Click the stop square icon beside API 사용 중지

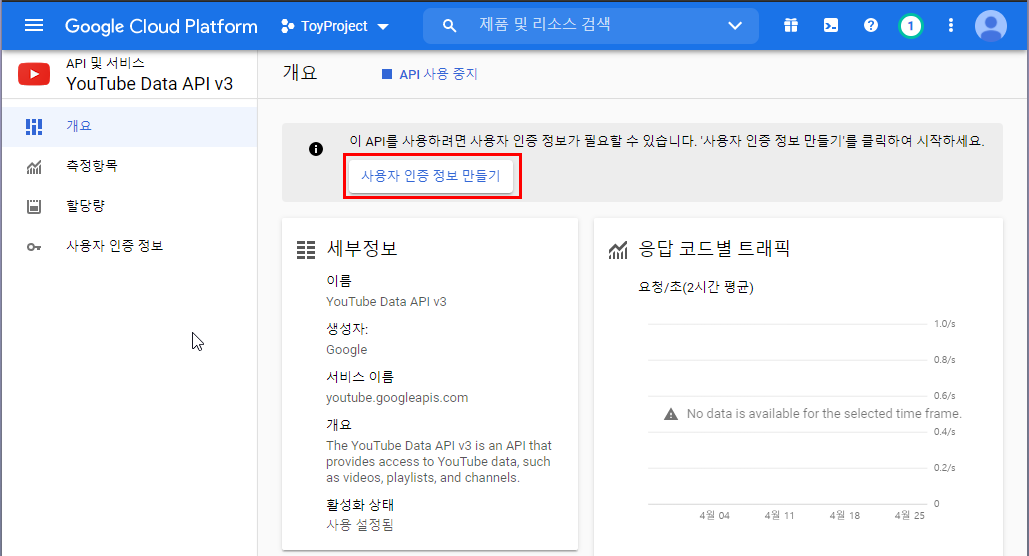(x=387, y=74)
